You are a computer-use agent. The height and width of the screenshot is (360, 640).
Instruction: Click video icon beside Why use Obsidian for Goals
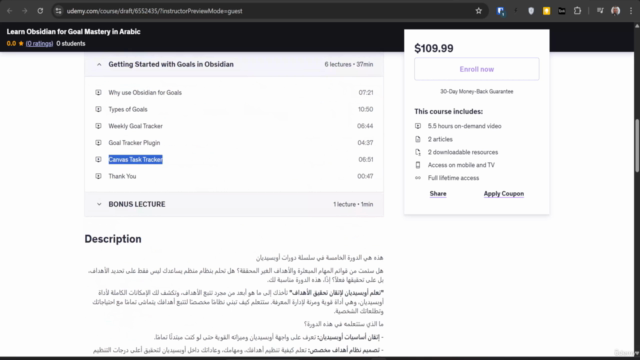[98, 93]
